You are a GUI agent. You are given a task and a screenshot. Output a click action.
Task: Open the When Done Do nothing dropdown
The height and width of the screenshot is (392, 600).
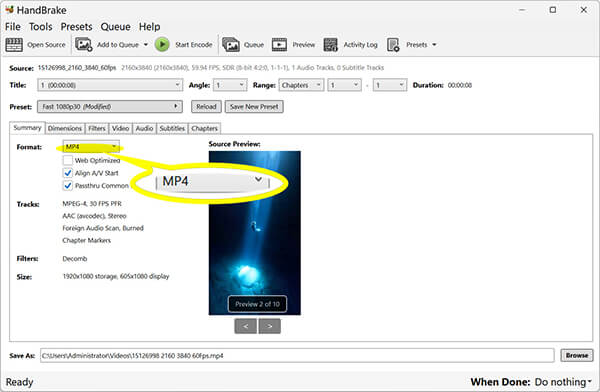[x=563, y=382]
